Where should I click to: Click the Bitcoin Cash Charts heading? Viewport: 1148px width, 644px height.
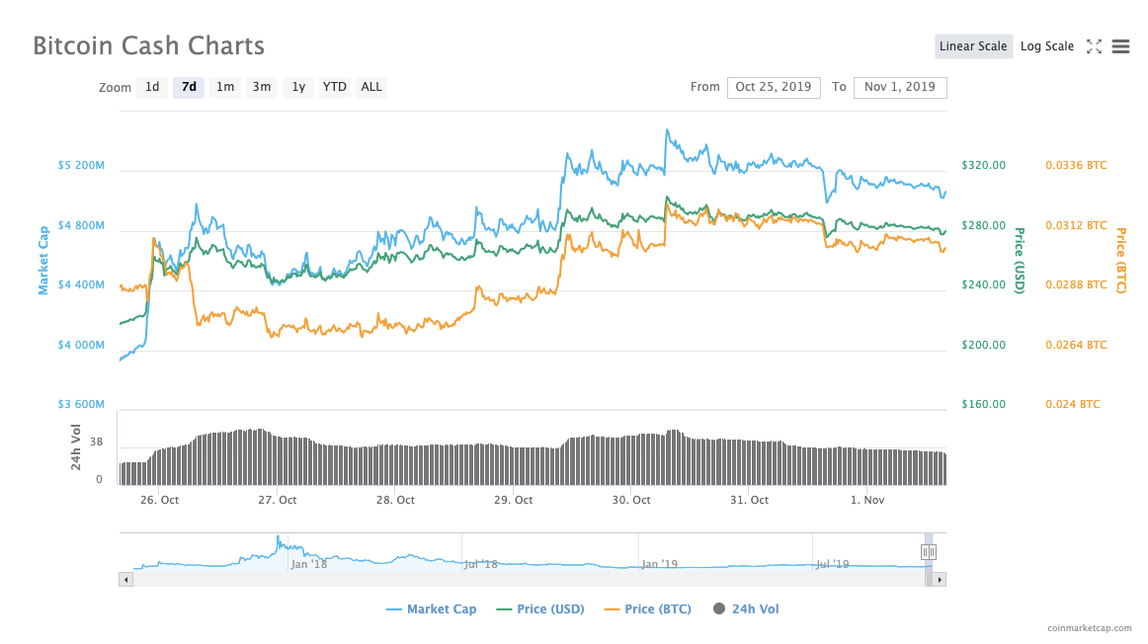[x=149, y=45]
